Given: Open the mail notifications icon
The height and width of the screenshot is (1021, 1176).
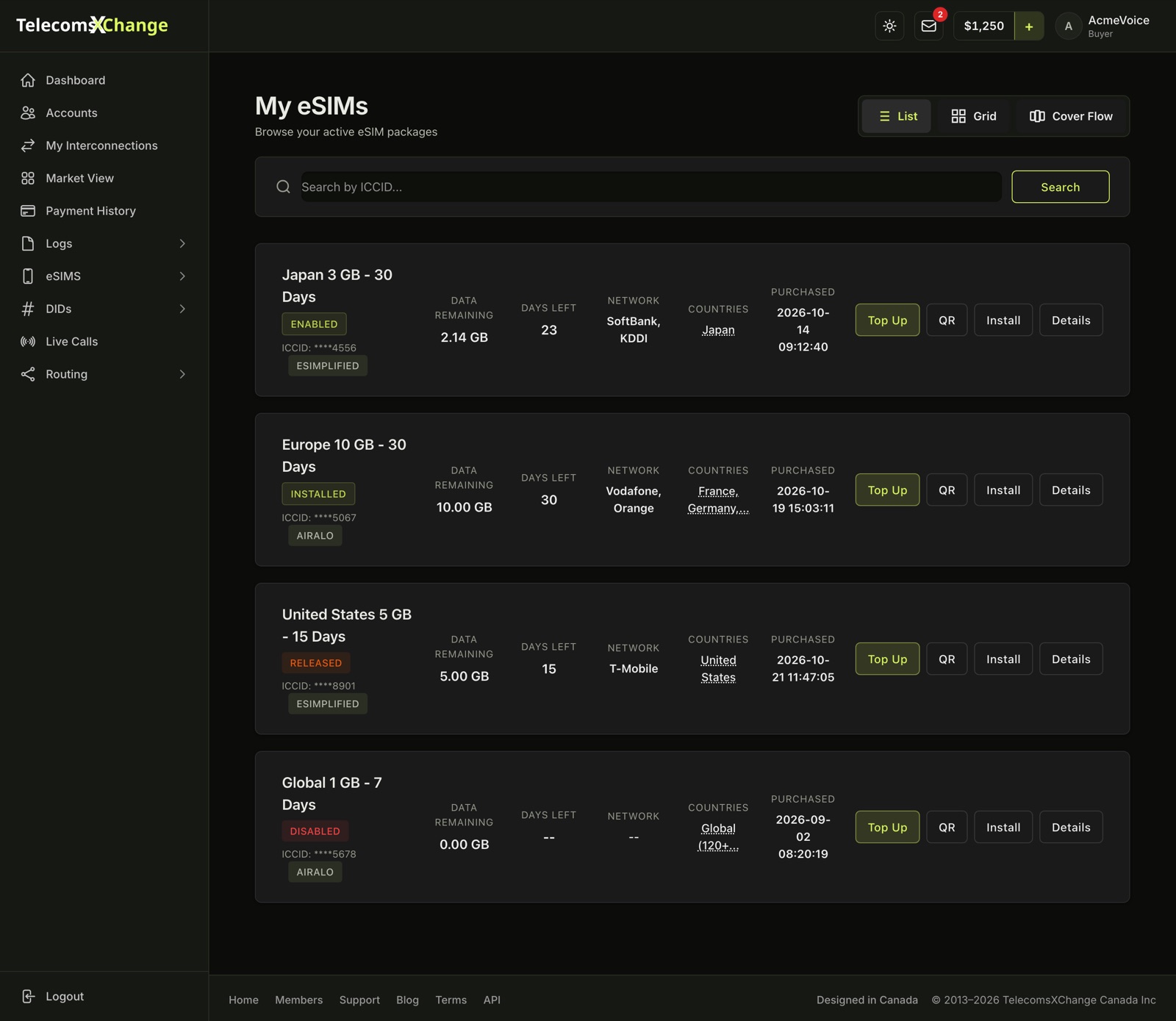Looking at the screenshot, I should [929, 26].
